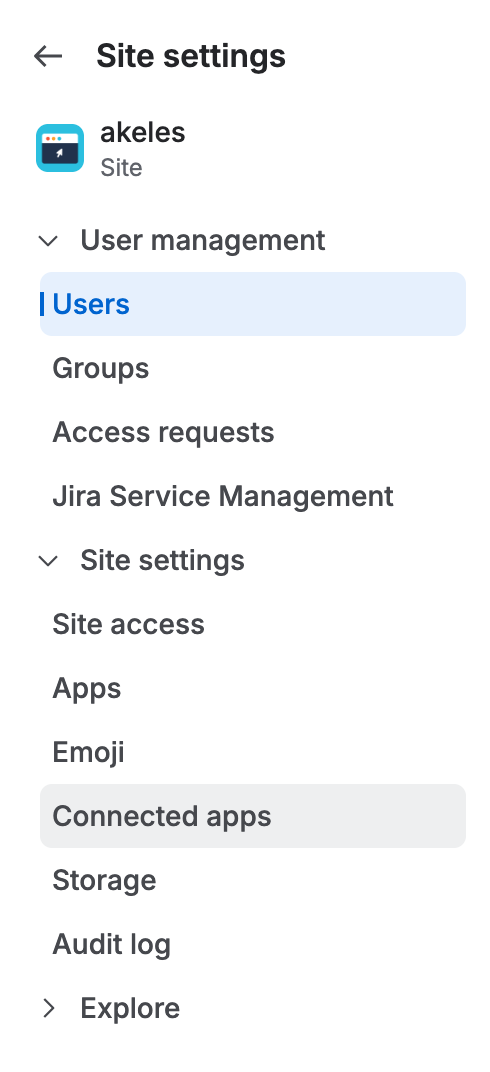Click the back arrow beside Site settings
The width and height of the screenshot is (490, 1072).
48,56
